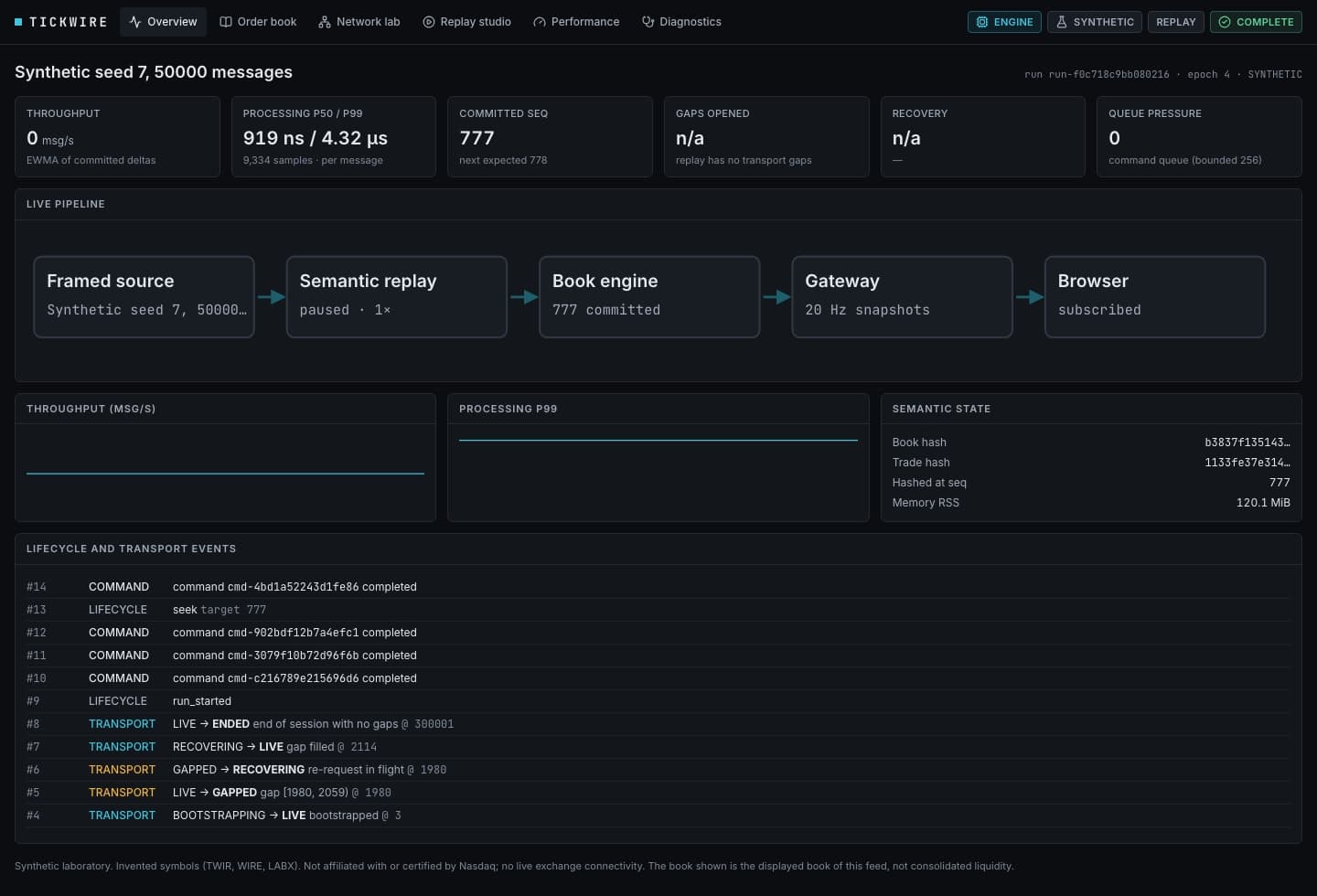Click the Queue pressure card
The width and height of the screenshot is (1317, 896).
click(x=1199, y=136)
